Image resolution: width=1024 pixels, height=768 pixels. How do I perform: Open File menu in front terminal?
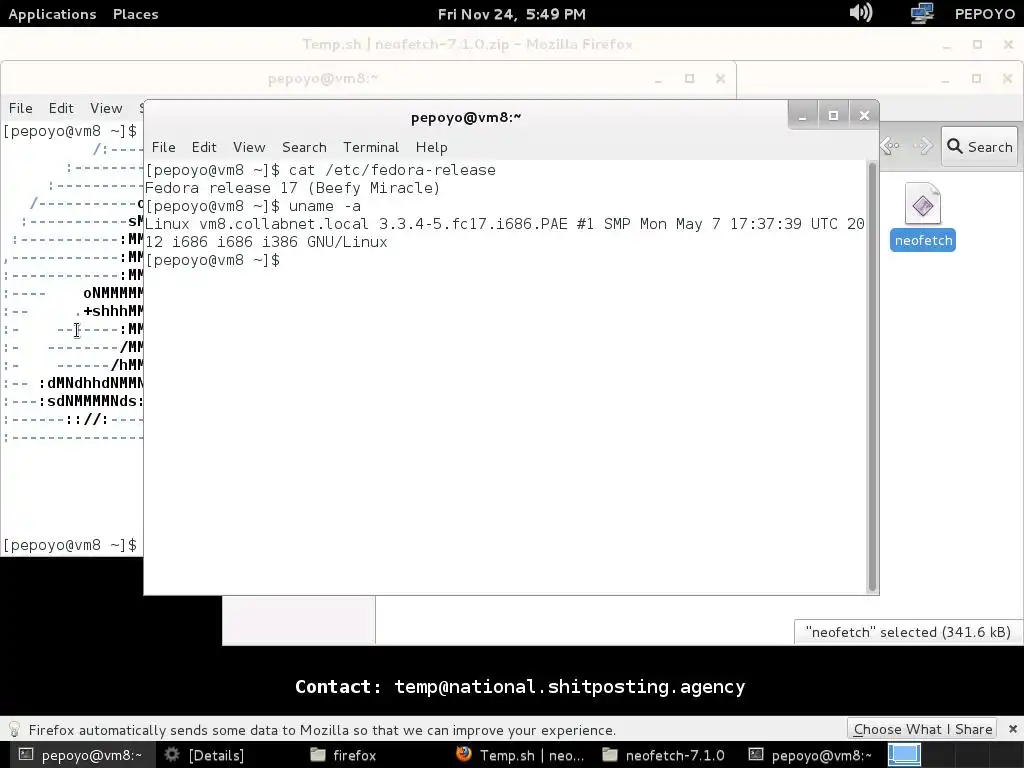163,147
